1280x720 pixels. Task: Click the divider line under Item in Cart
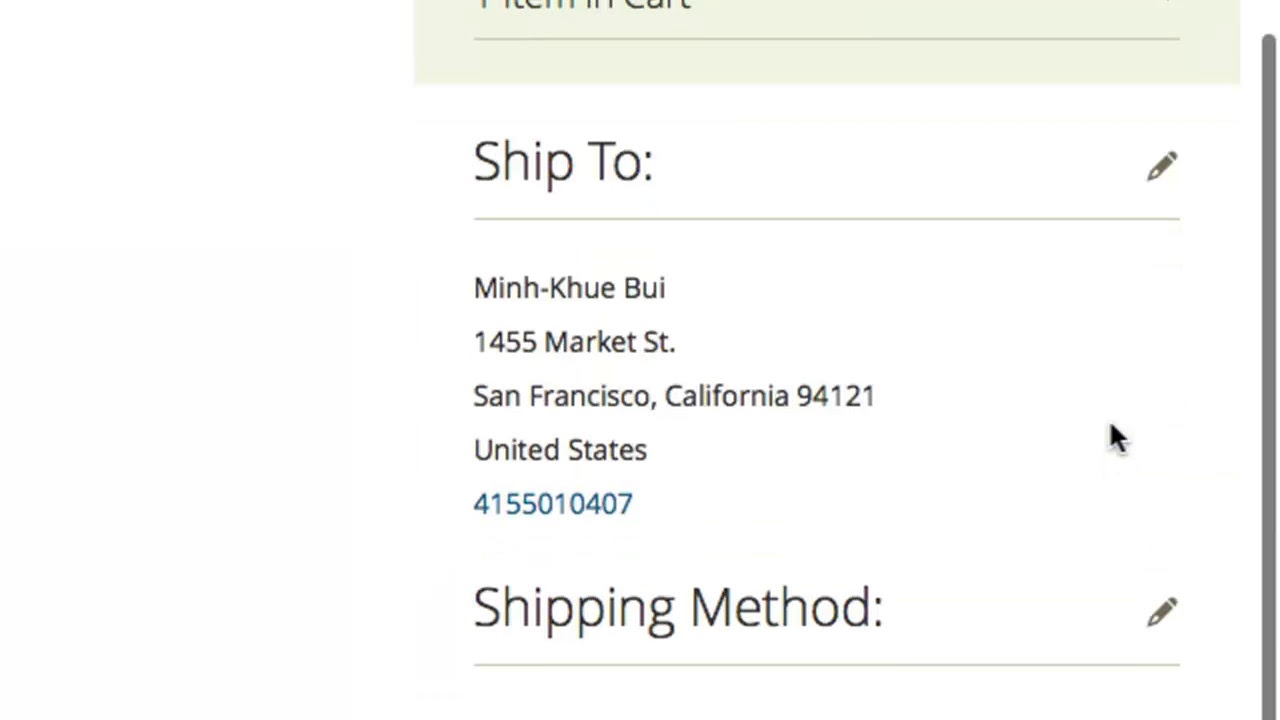826,40
